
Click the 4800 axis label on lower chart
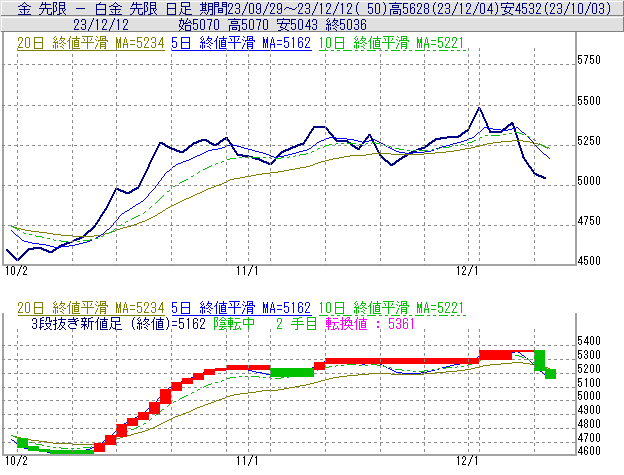(589, 424)
